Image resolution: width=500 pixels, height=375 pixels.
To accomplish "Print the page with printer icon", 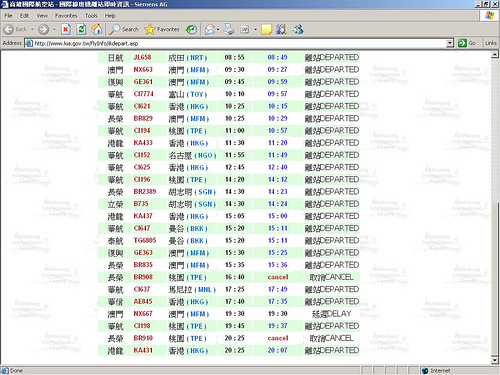I will click(229, 30).
